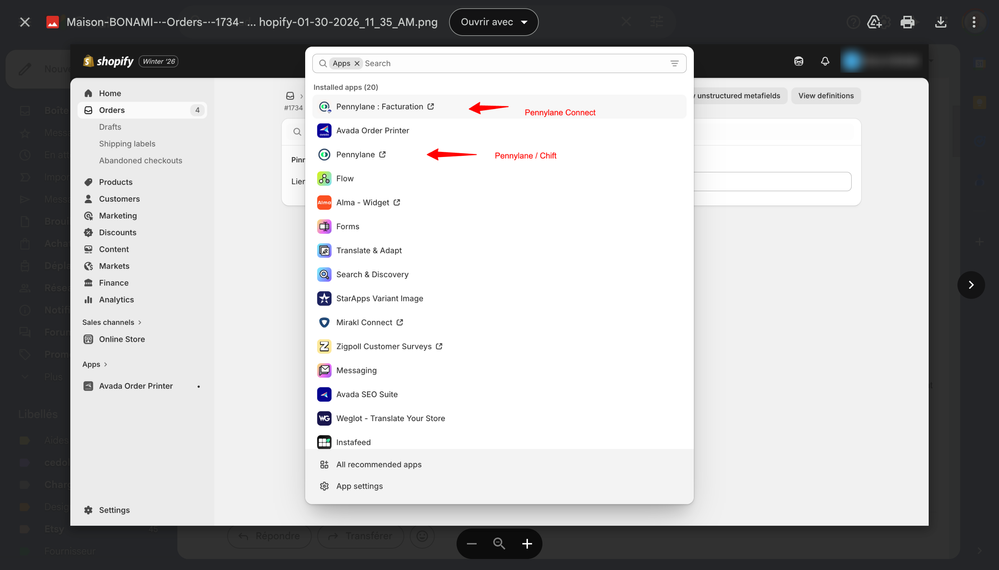The width and height of the screenshot is (999, 570).
Task: Zoom in with the plus icon
Action: (527, 544)
